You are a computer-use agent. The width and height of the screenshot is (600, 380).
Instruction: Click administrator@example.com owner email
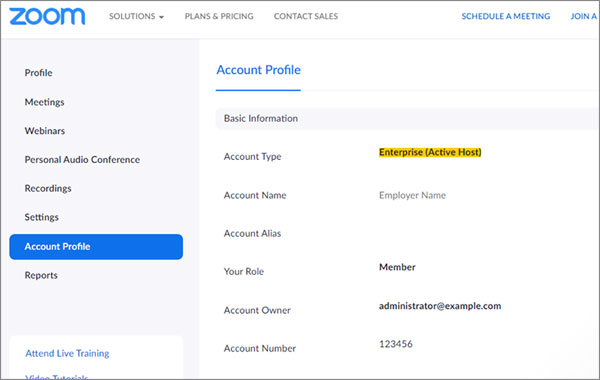click(x=440, y=306)
